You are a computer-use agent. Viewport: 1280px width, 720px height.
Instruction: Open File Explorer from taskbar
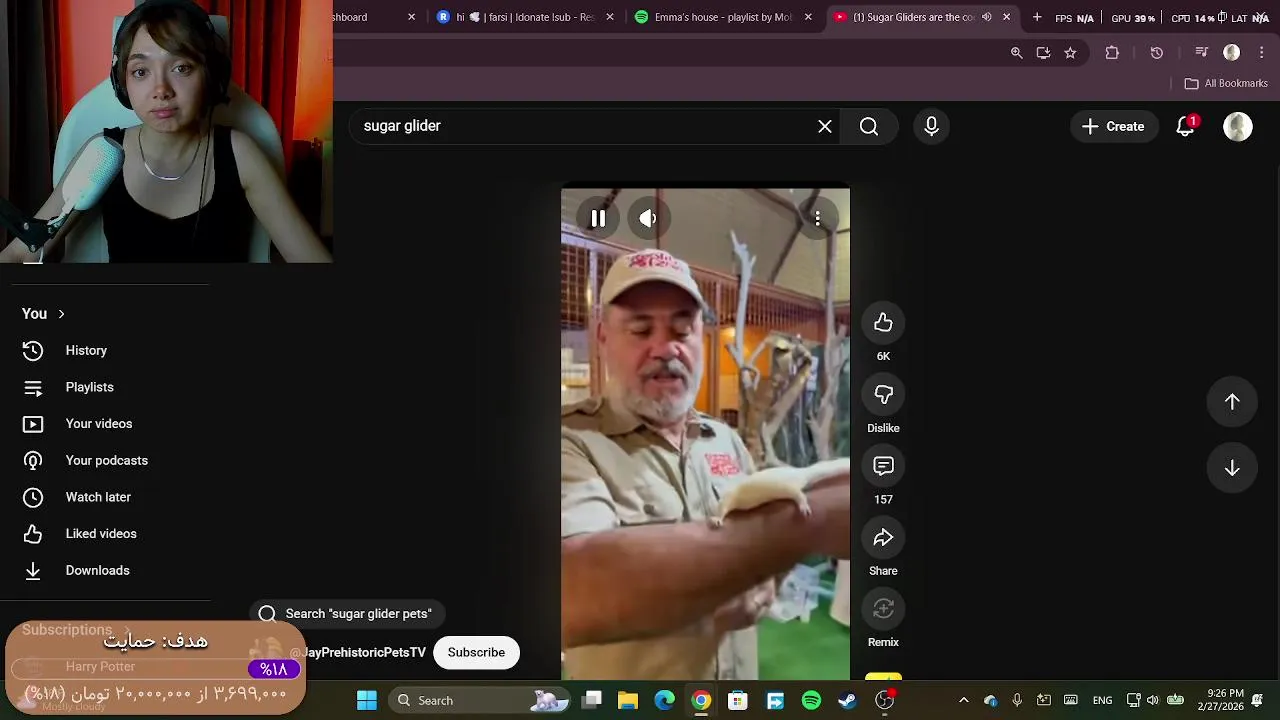pyautogui.click(x=628, y=700)
